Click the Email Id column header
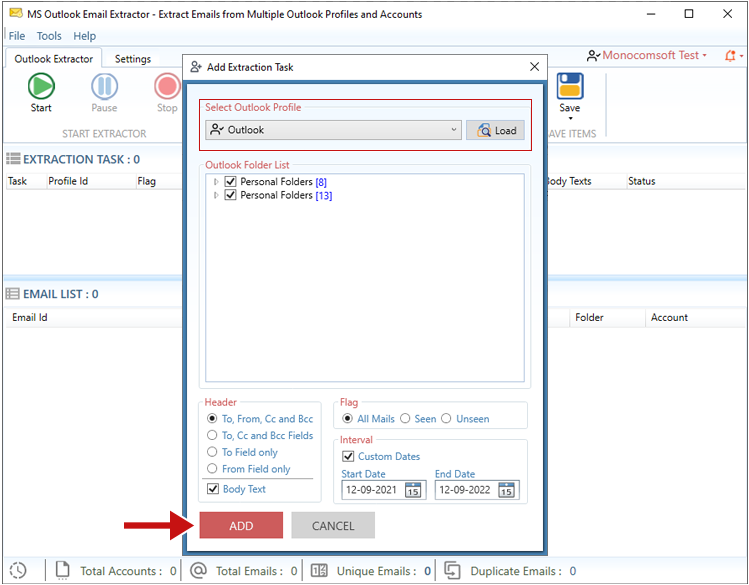749x585 pixels. [x=30, y=317]
